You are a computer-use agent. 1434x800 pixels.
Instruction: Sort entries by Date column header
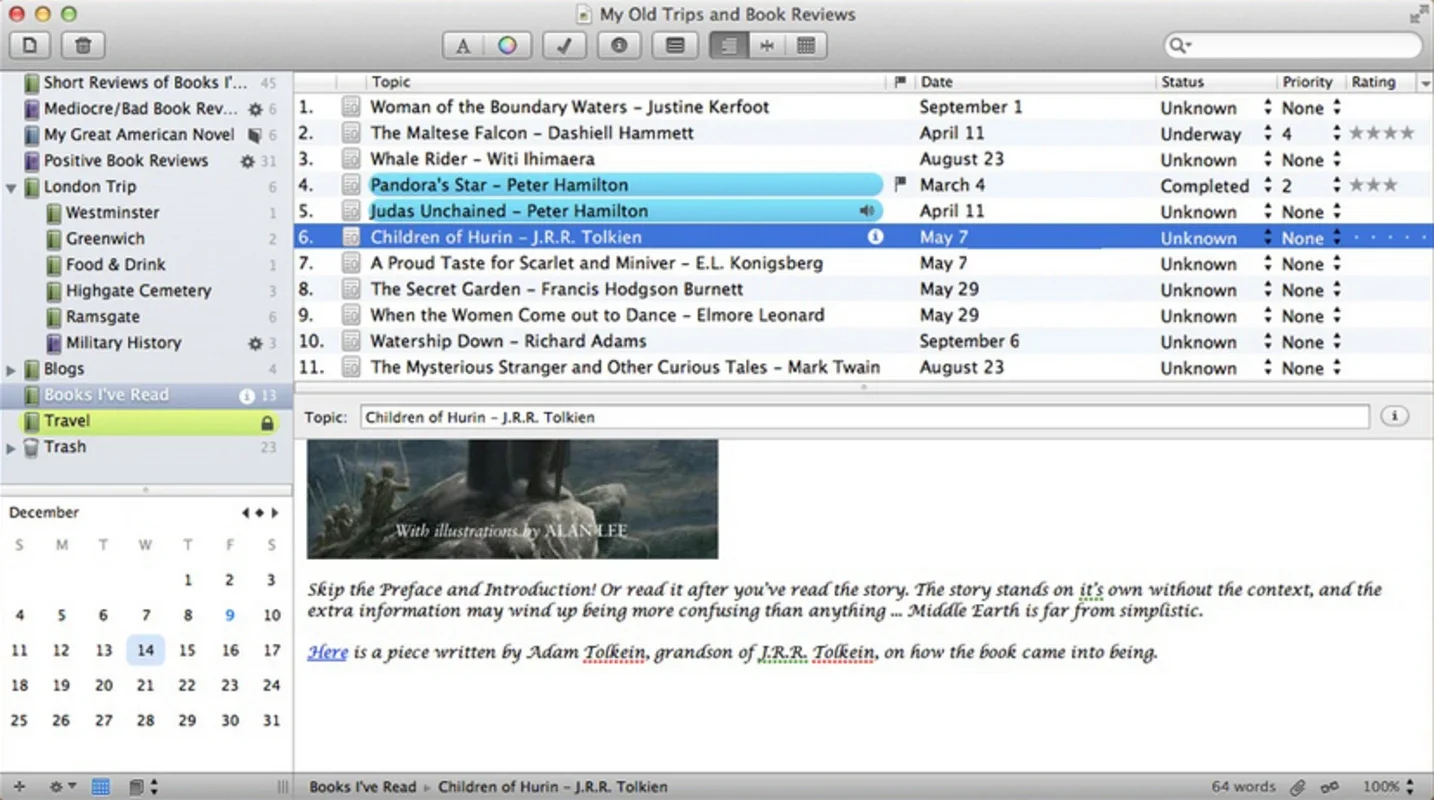pos(1034,82)
